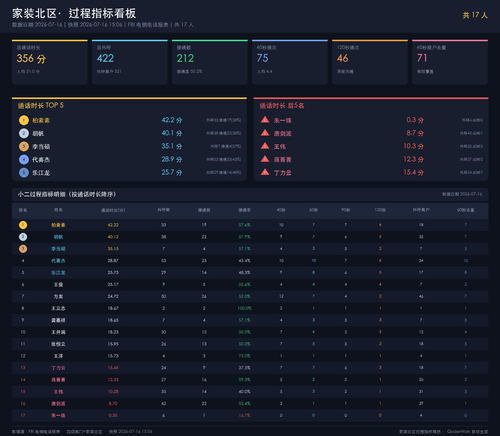The image size is (500, 436).
Task: Click the red rank 17 number in the table
Action: click(23, 416)
